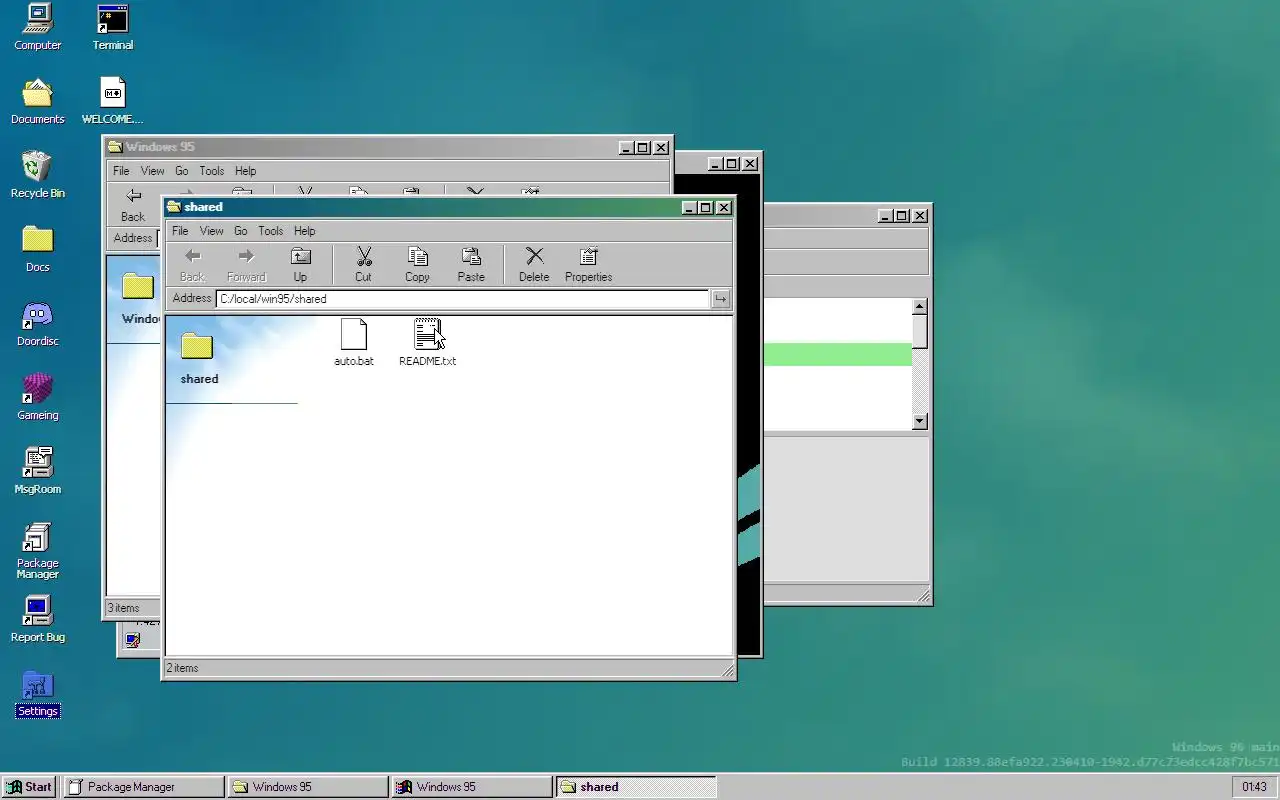Click the Paste tool in shared window
Image resolution: width=1280 pixels, height=800 pixels.
[471, 265]
